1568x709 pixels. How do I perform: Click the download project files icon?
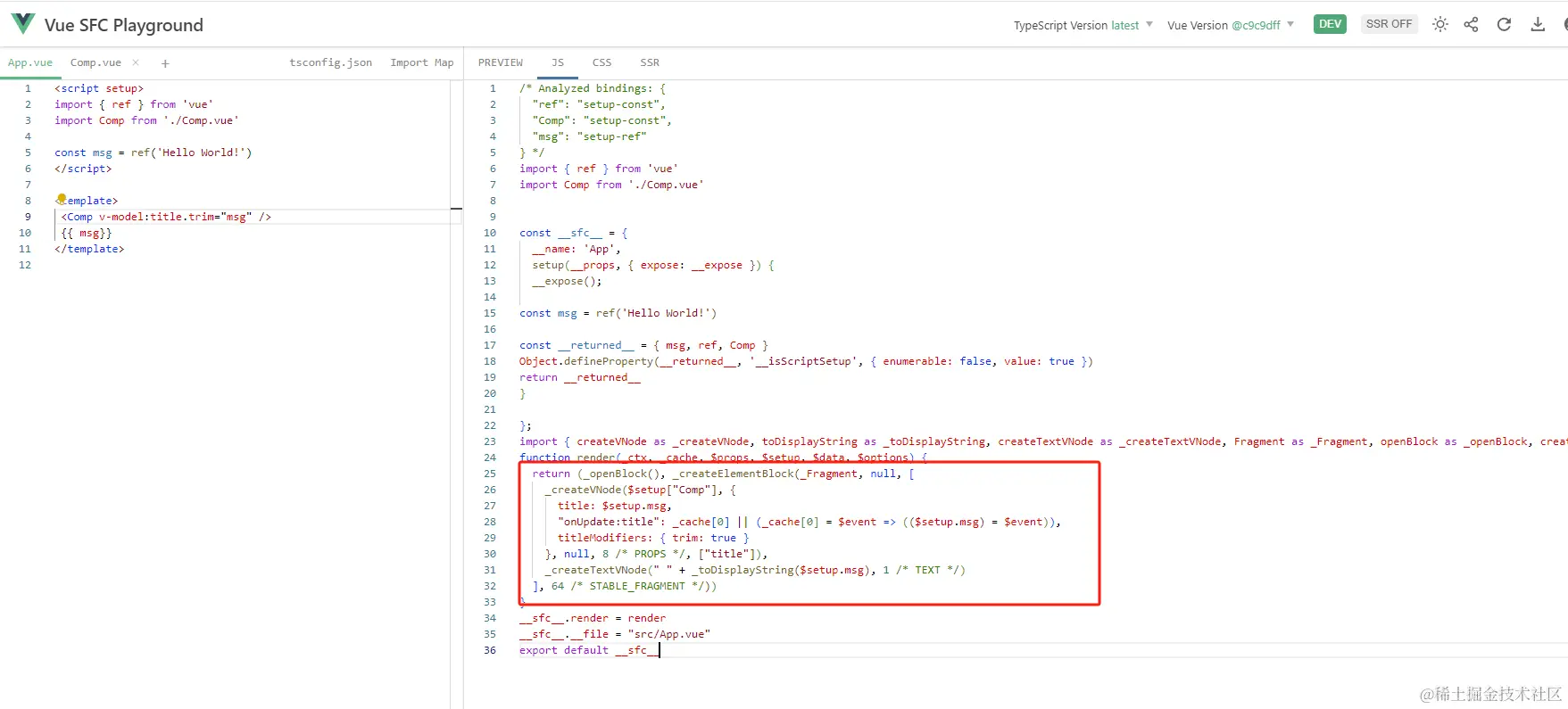coord(1538,25)
